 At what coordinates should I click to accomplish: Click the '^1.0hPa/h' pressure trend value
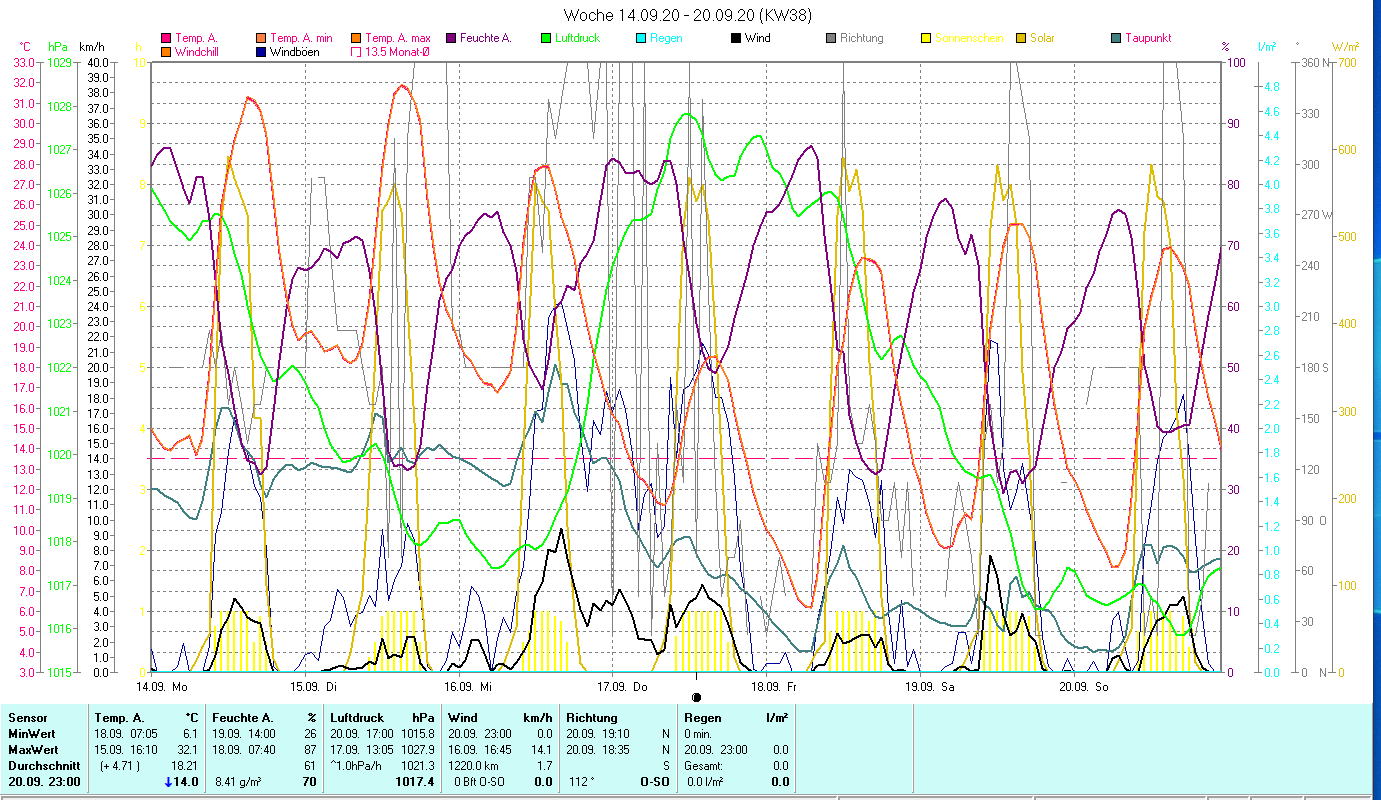(x=358, y=765)
